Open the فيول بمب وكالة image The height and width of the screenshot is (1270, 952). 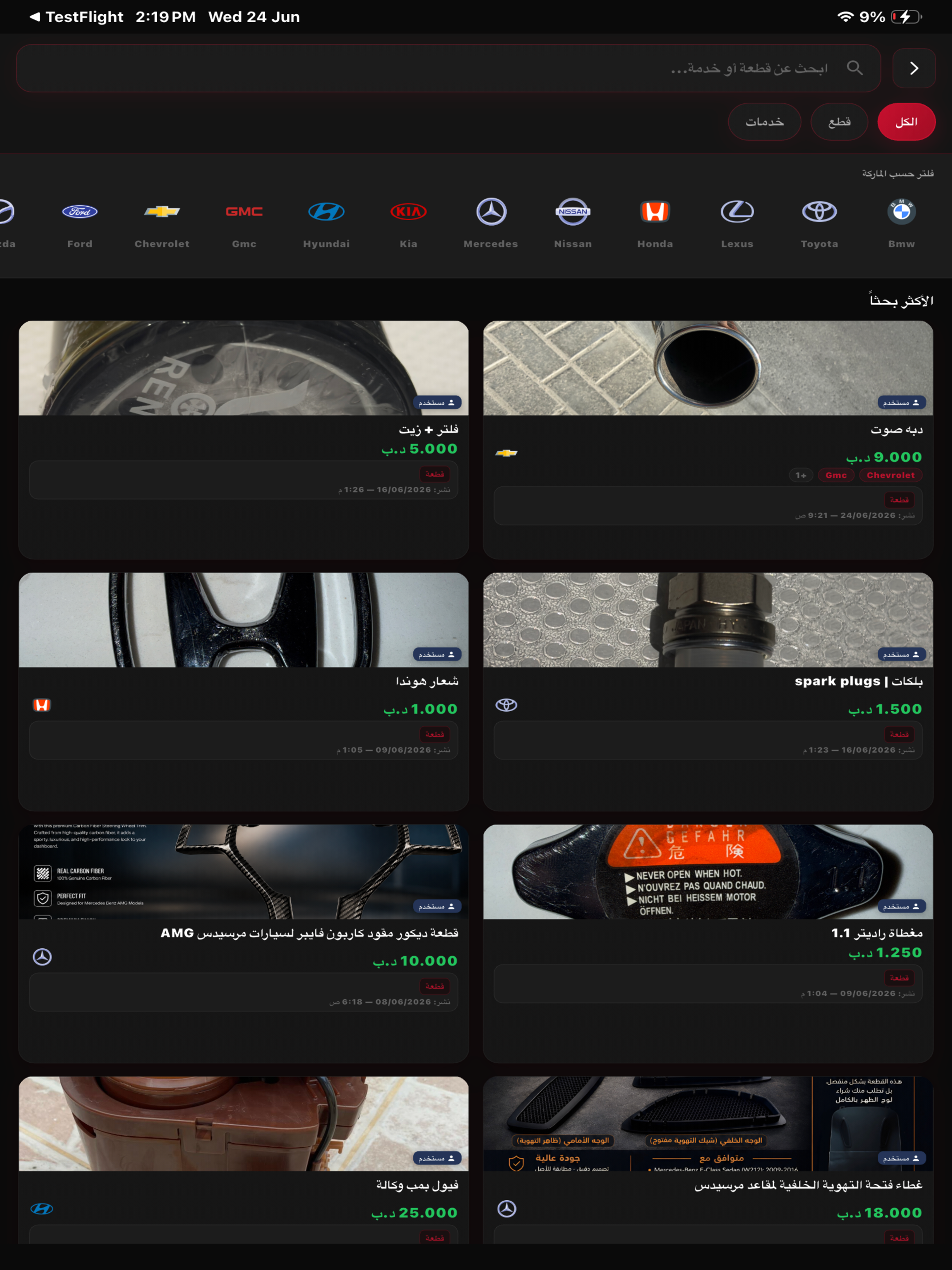[x=244, y=1124]
